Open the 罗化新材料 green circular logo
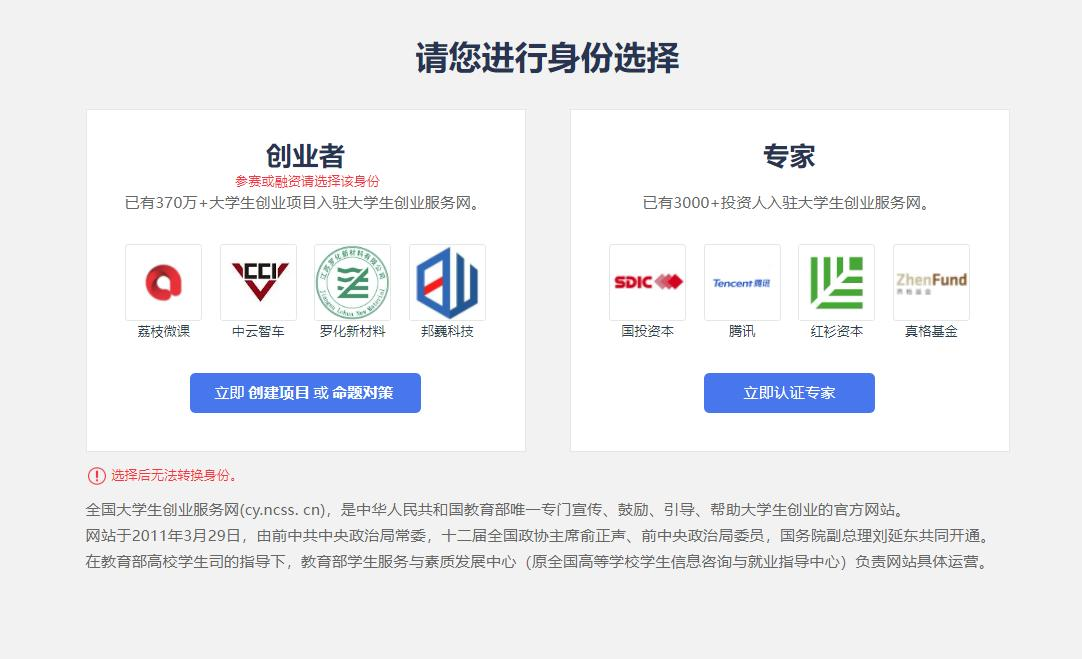 (353, 282)
